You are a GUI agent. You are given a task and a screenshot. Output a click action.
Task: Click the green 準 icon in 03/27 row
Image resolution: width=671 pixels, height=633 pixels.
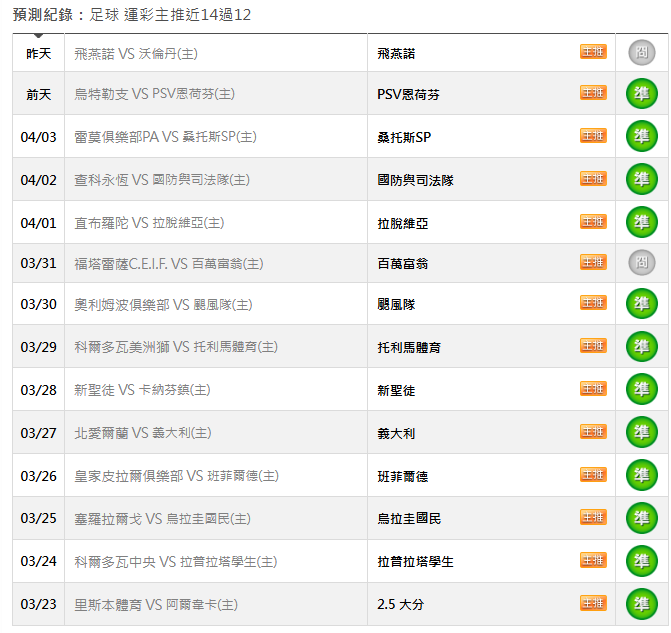(641, 432)
